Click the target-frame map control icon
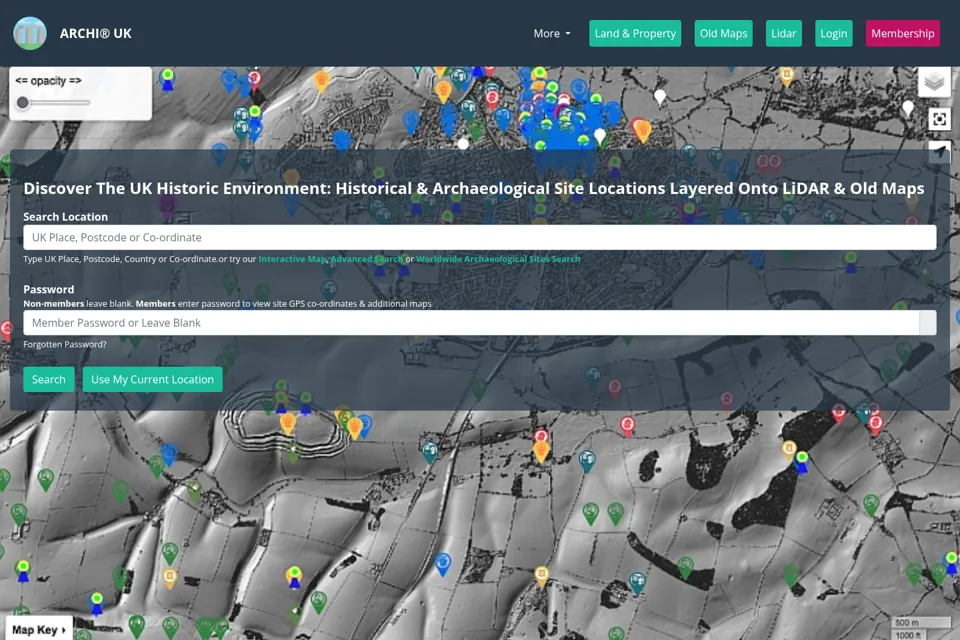This screenshot has width=960, height=640. pos(939,119)
